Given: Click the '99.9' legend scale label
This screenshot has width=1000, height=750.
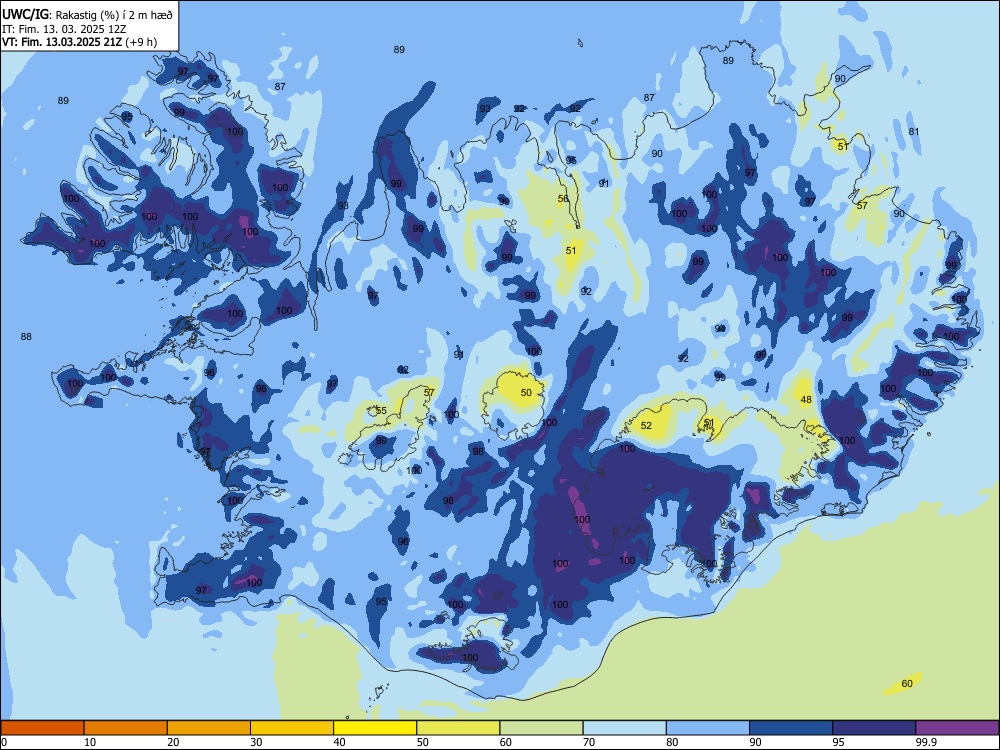Looking at the screenshot, I should pos(926,742).
